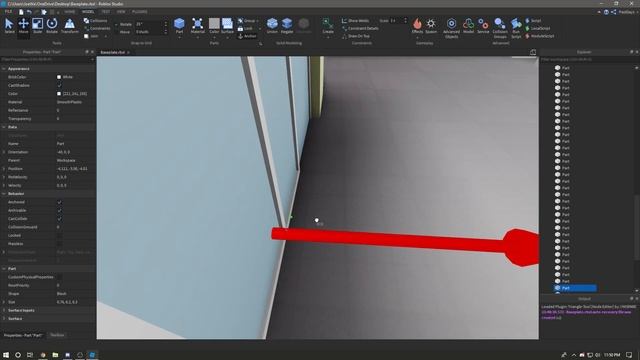Click the Coordinates option in Tools
The height and width of the screenshot is (360, 640).
[97, 28]
